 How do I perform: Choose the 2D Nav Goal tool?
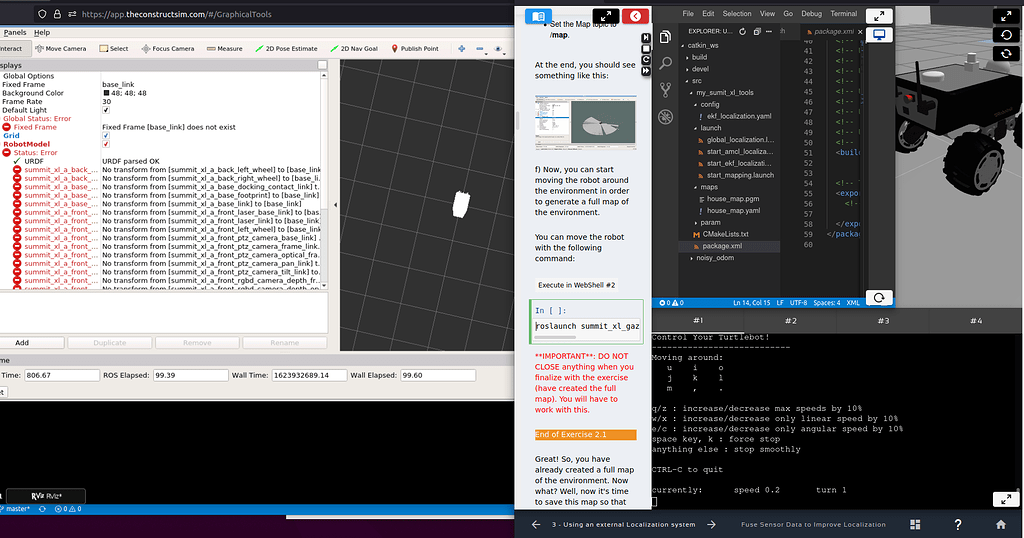tap(354, 48)
